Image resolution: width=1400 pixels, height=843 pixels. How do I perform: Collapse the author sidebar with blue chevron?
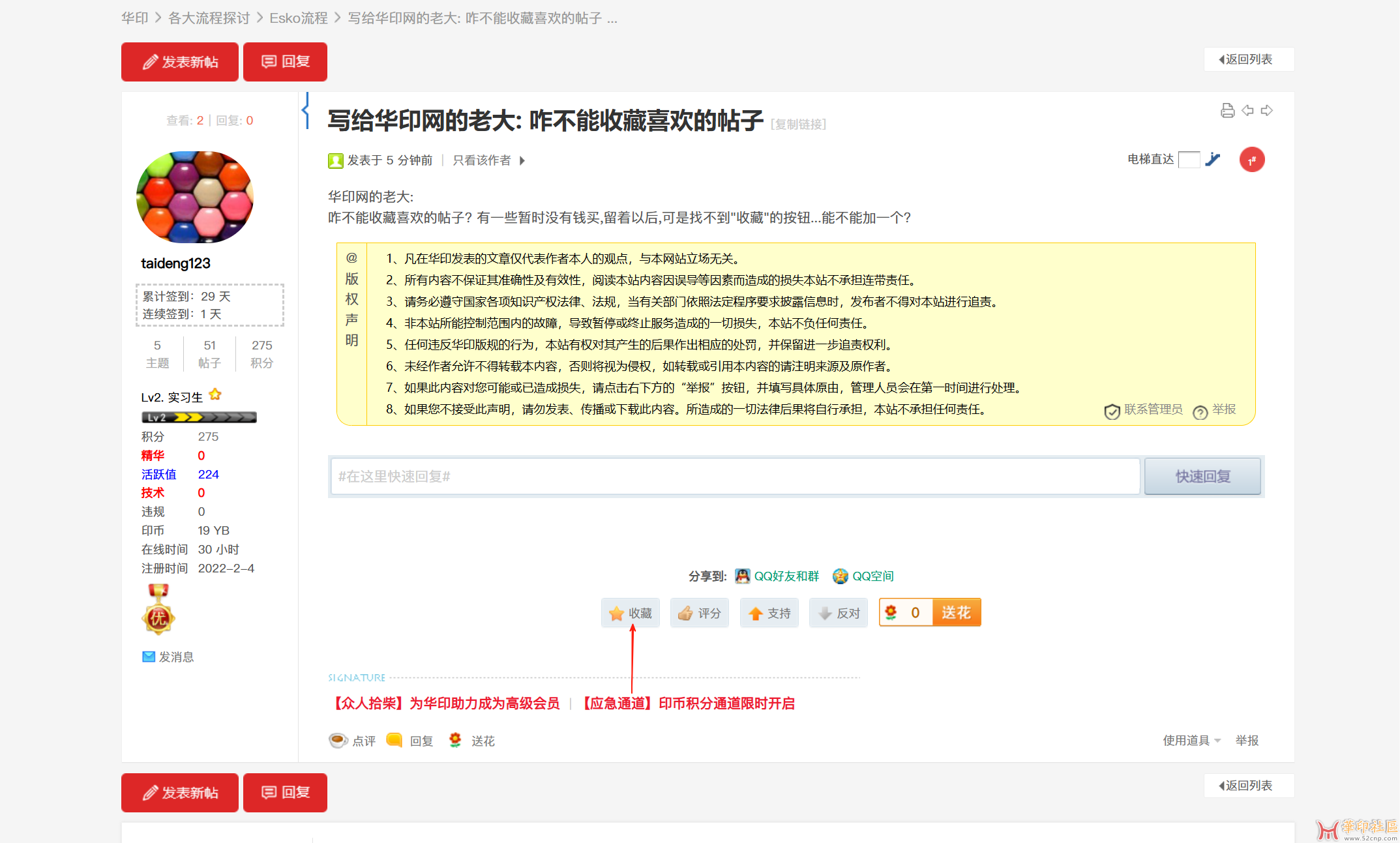pyautogui.click(x=306, y=110)
